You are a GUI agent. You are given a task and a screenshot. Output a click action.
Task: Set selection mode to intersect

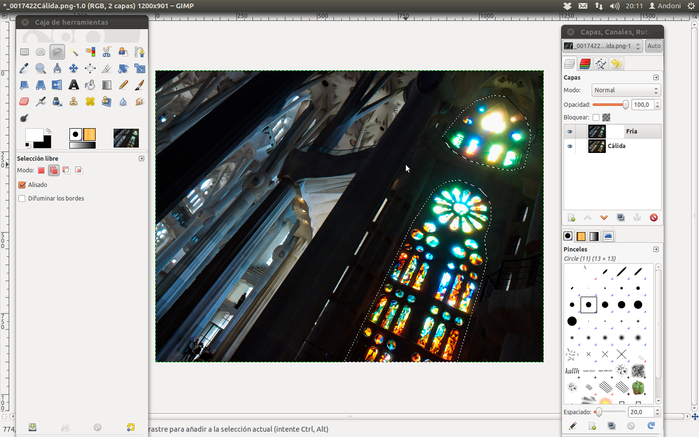coord(78,170)
